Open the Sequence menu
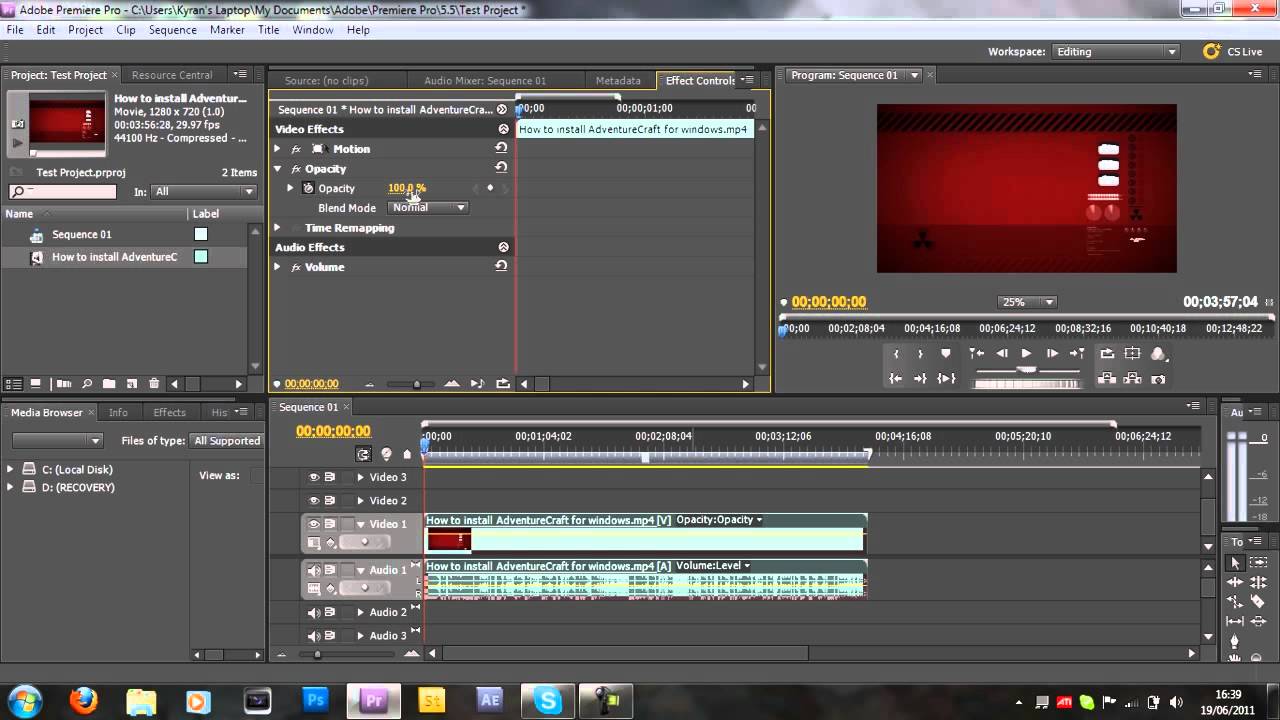Screen dimensions: 1280x720 173,30
